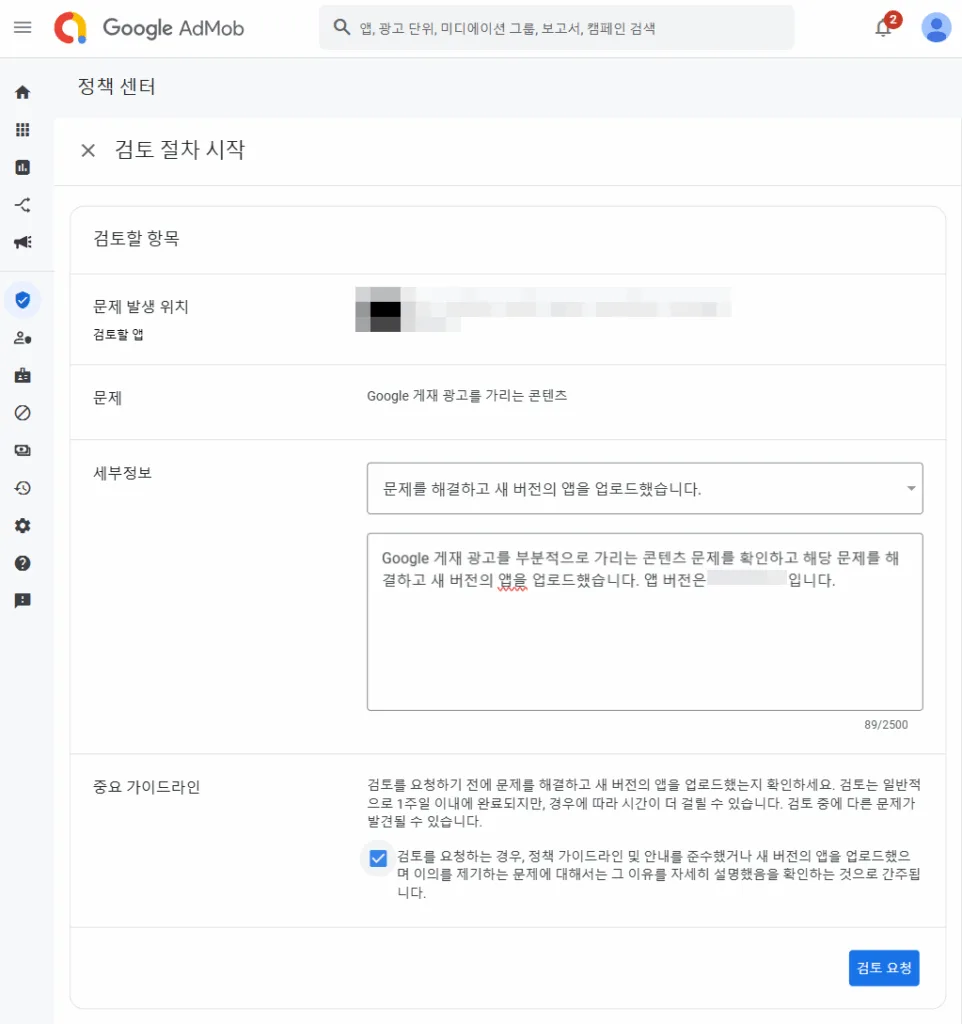
Task: Click the 중요 가이드라인 label
Action: tap(146, 787)
